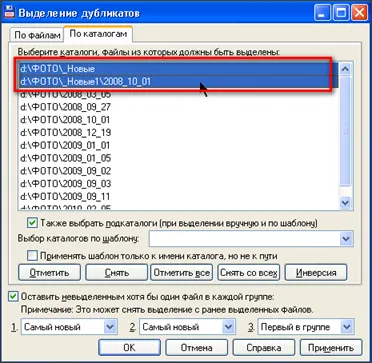The height and width of the screenshot is (363, 372).
Task: Select folder d:\ФОТО\2008_09_27
Action: 179,107
